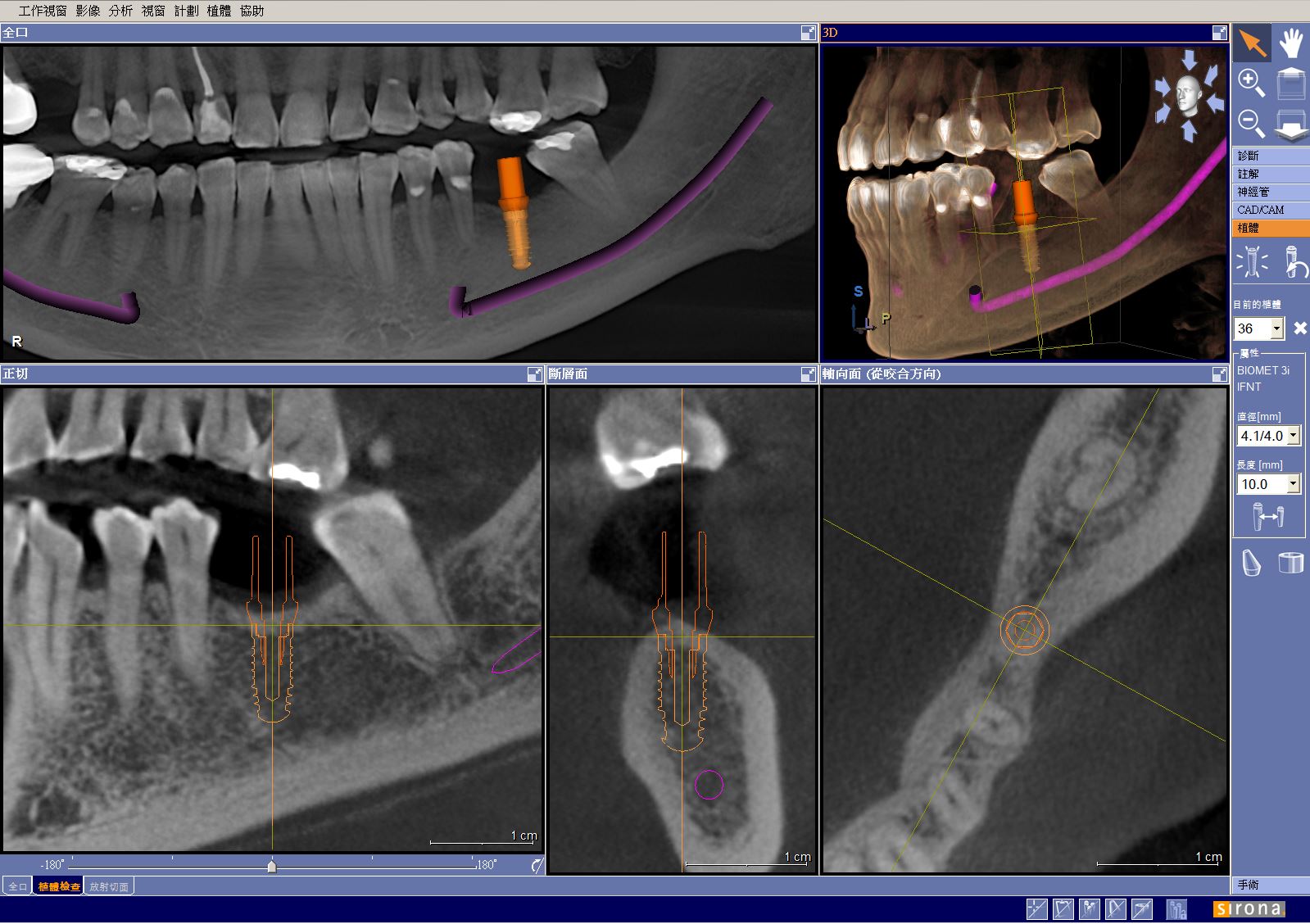This screenshot has height=924, width=1310.
Task: Switch to the 放射切面 tab
Action: click(109, 886)
